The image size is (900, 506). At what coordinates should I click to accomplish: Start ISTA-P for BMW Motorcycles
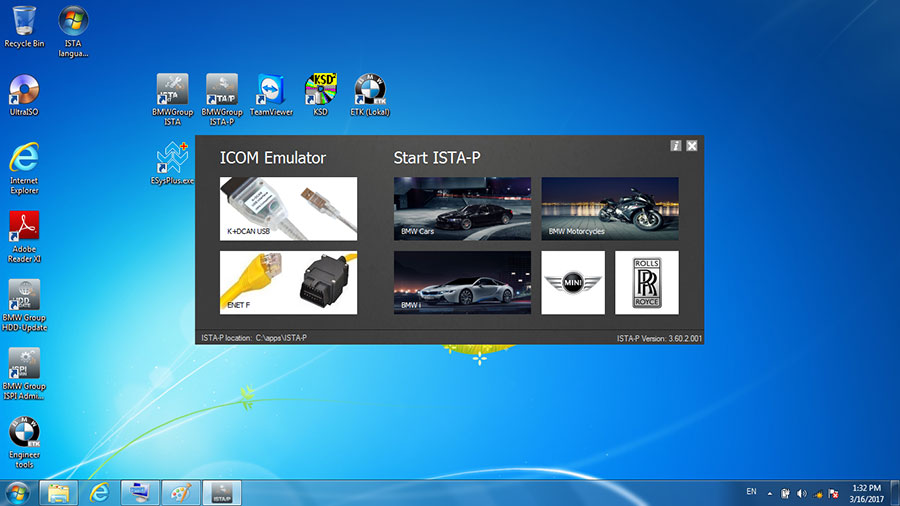(610, 209)
